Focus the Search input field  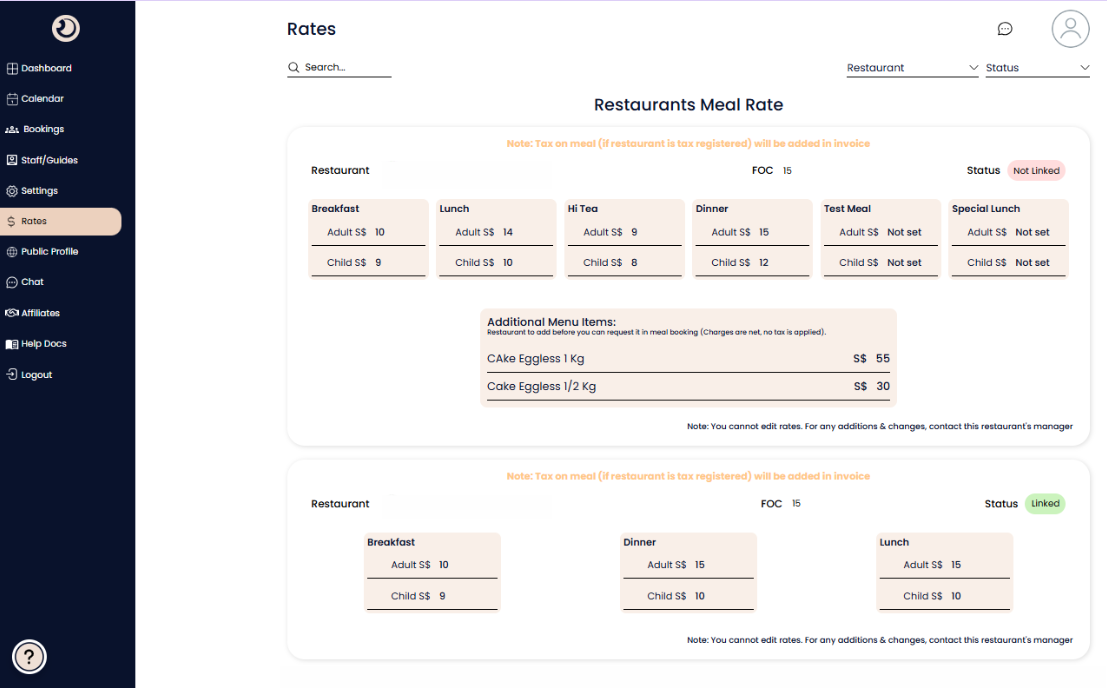tap(346, 68)
